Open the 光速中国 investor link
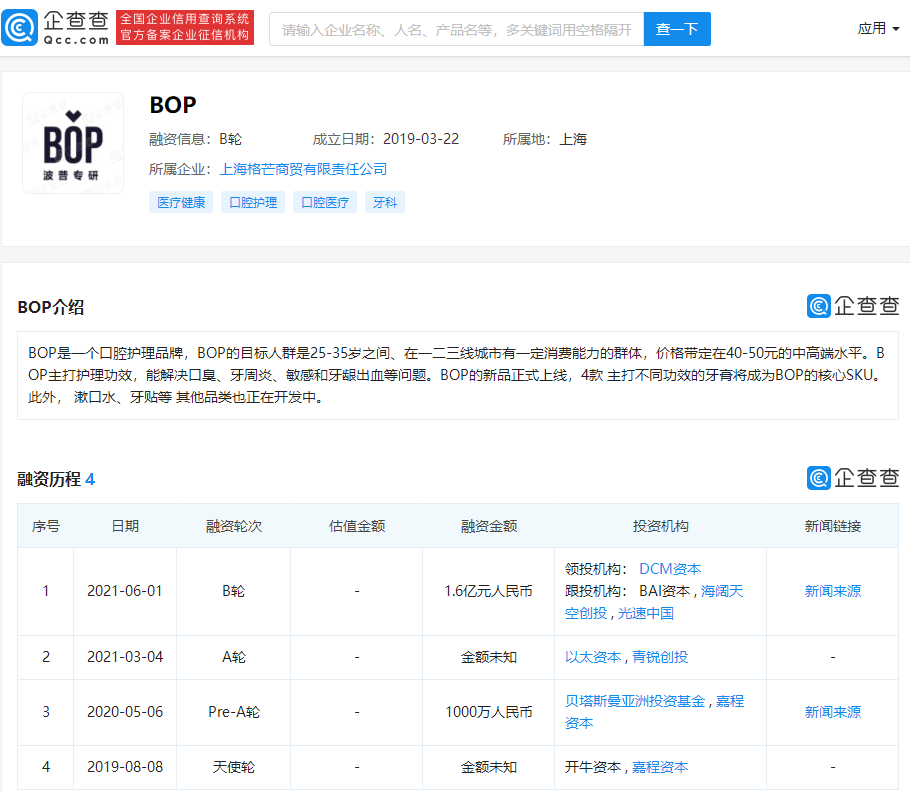Screen dimensions: 910x792 (645, 613)
